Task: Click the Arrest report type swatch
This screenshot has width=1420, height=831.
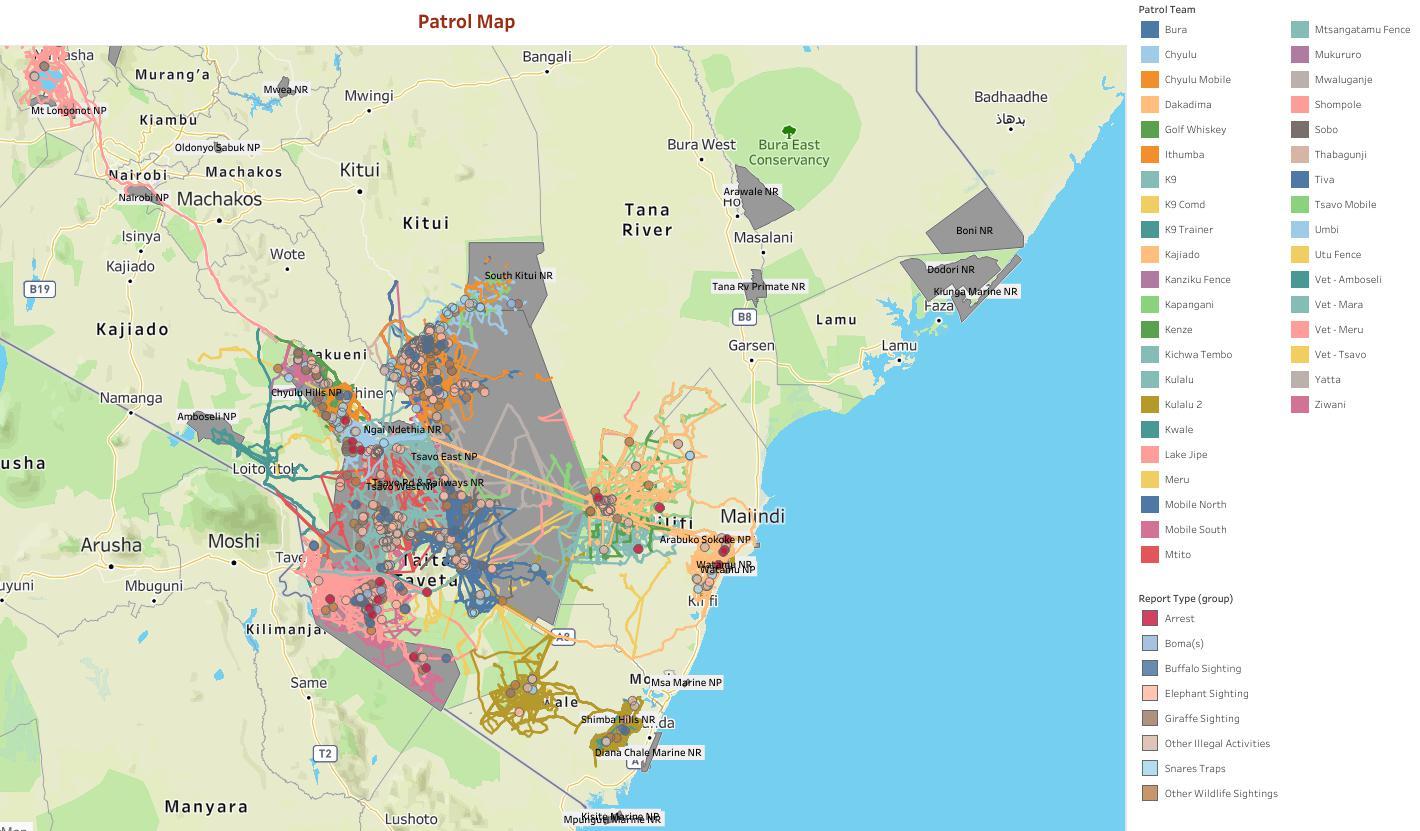Action: pos(1150,619)
